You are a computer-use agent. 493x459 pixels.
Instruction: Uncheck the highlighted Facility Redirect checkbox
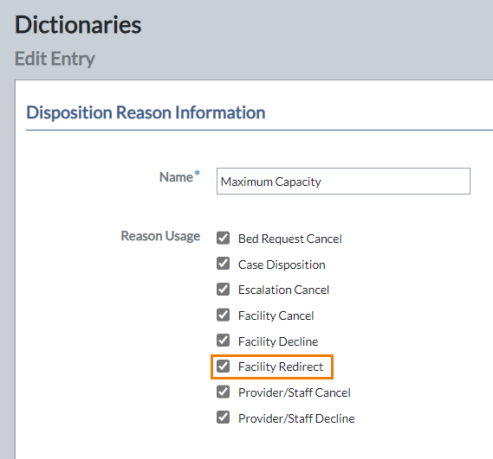point(223,366)
